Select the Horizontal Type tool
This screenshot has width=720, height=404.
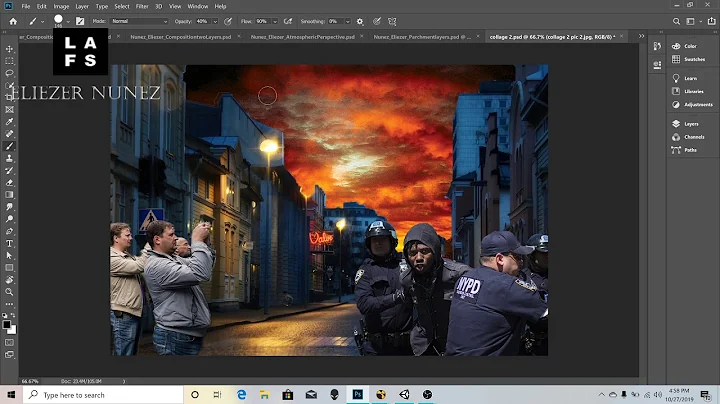[9, 243]
